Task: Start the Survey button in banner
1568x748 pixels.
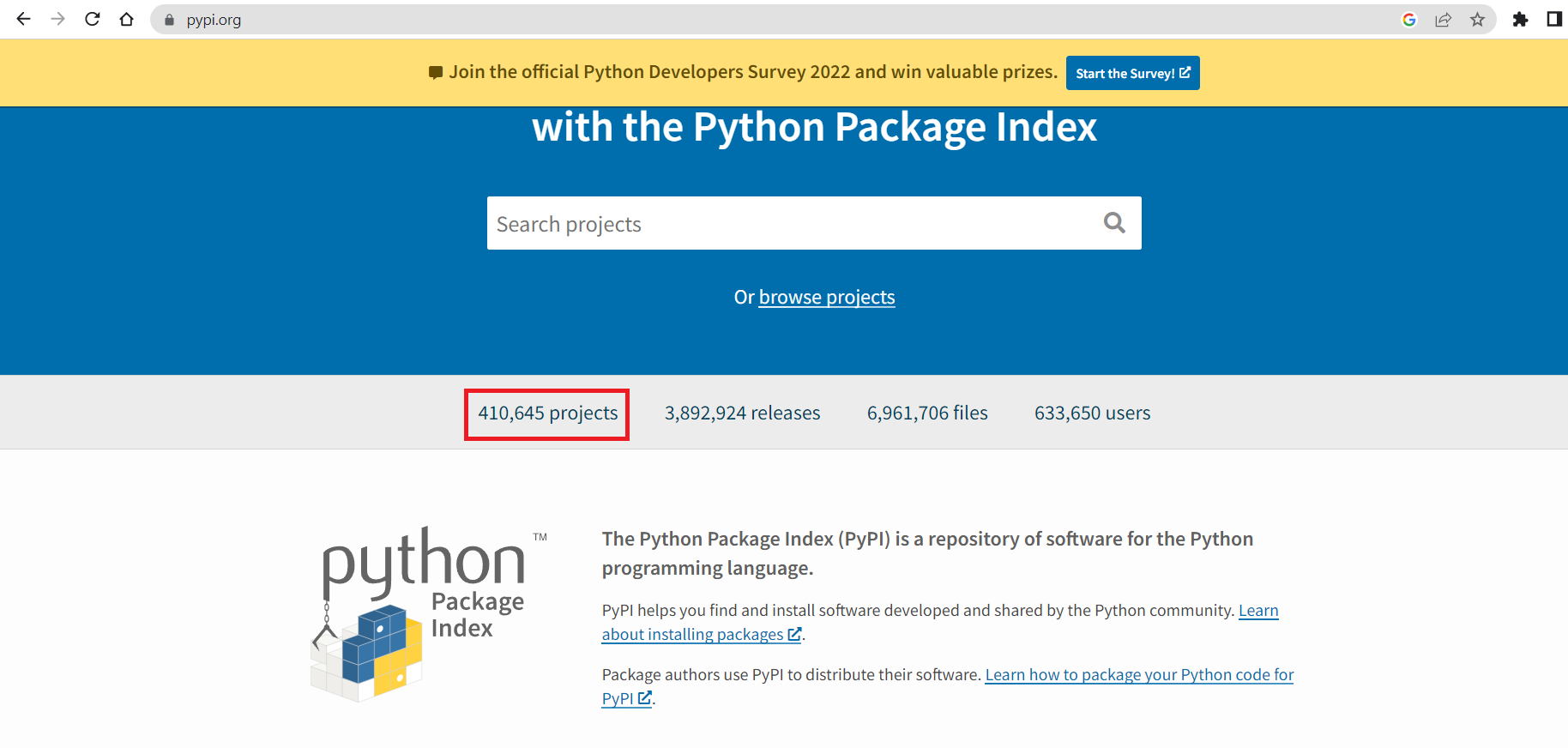Action: 1132,73
